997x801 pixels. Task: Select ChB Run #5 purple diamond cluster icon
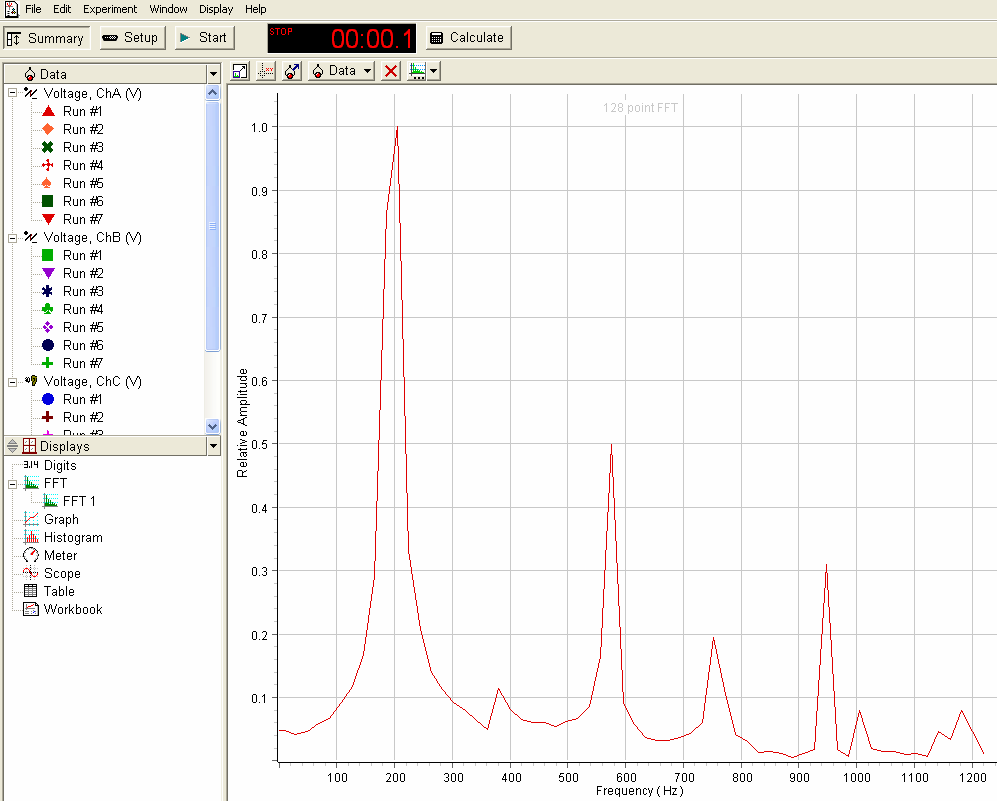click(x=48, y=327)
